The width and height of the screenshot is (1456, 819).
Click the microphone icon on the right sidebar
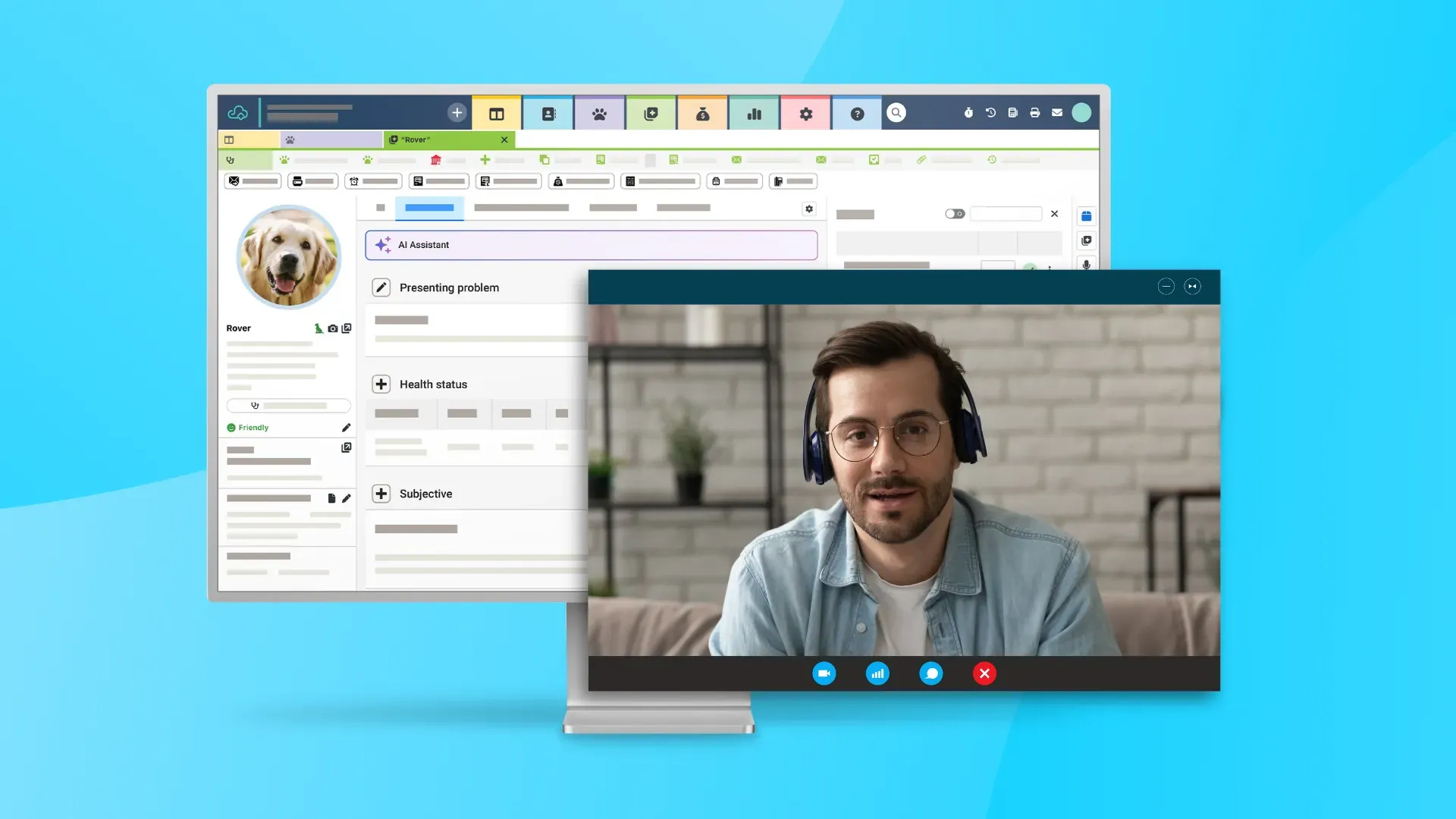coord(1086,265)
